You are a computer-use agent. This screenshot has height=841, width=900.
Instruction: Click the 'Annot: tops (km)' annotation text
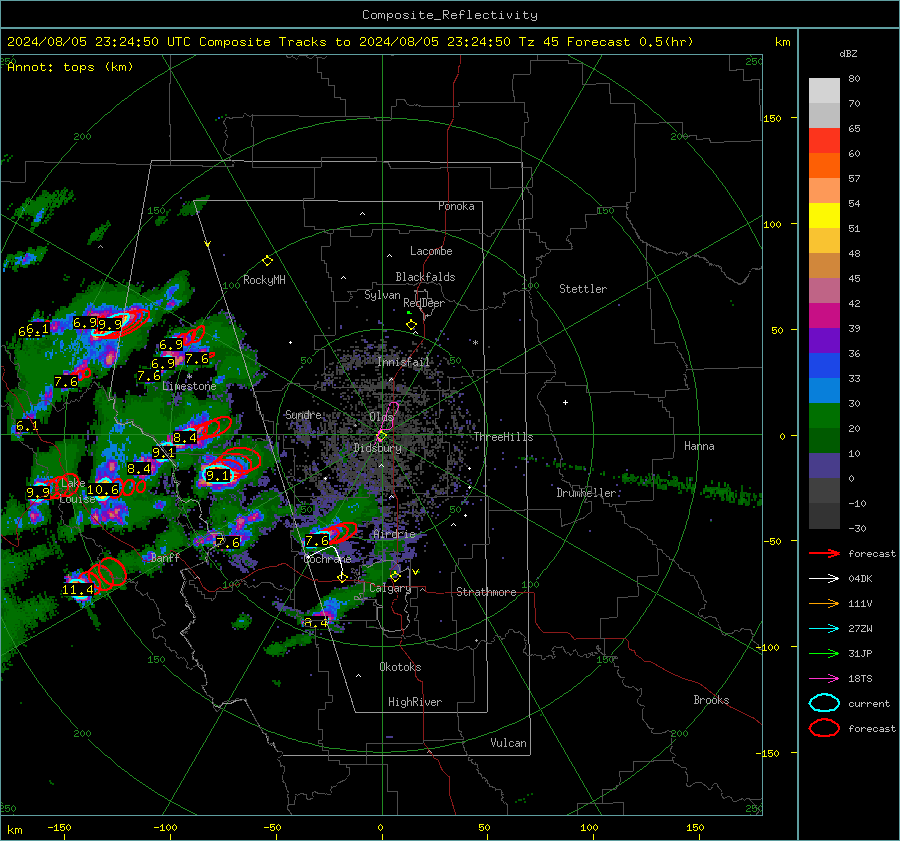tap(70, 67)
